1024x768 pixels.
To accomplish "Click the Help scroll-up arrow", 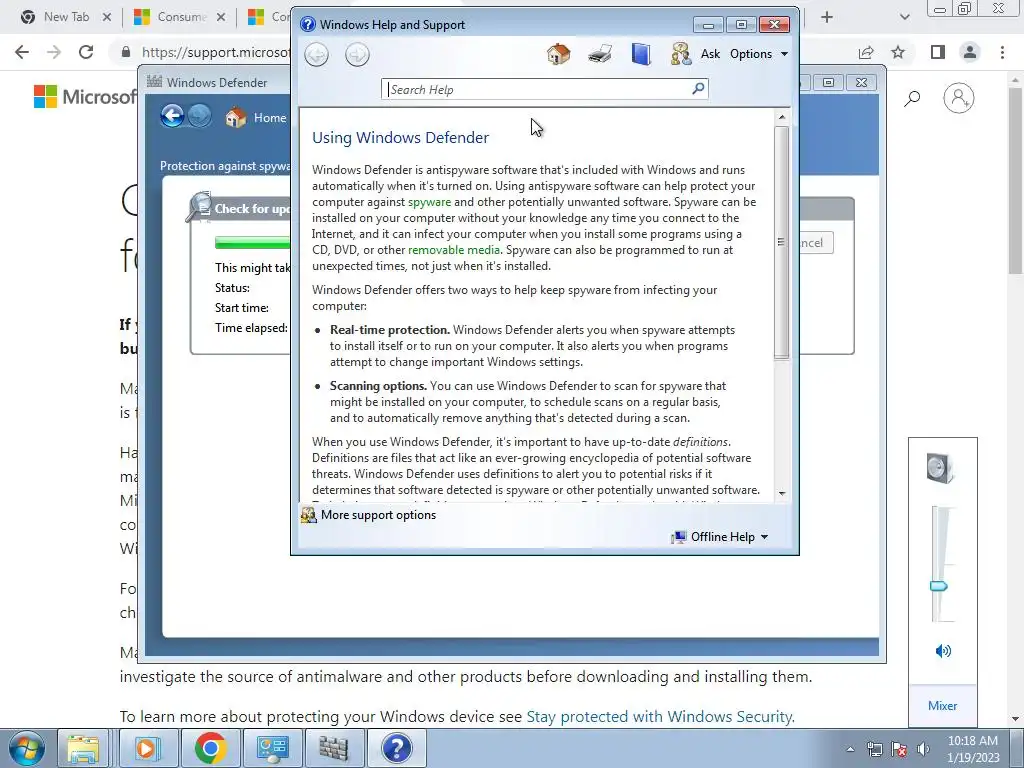I will [782, 117].
